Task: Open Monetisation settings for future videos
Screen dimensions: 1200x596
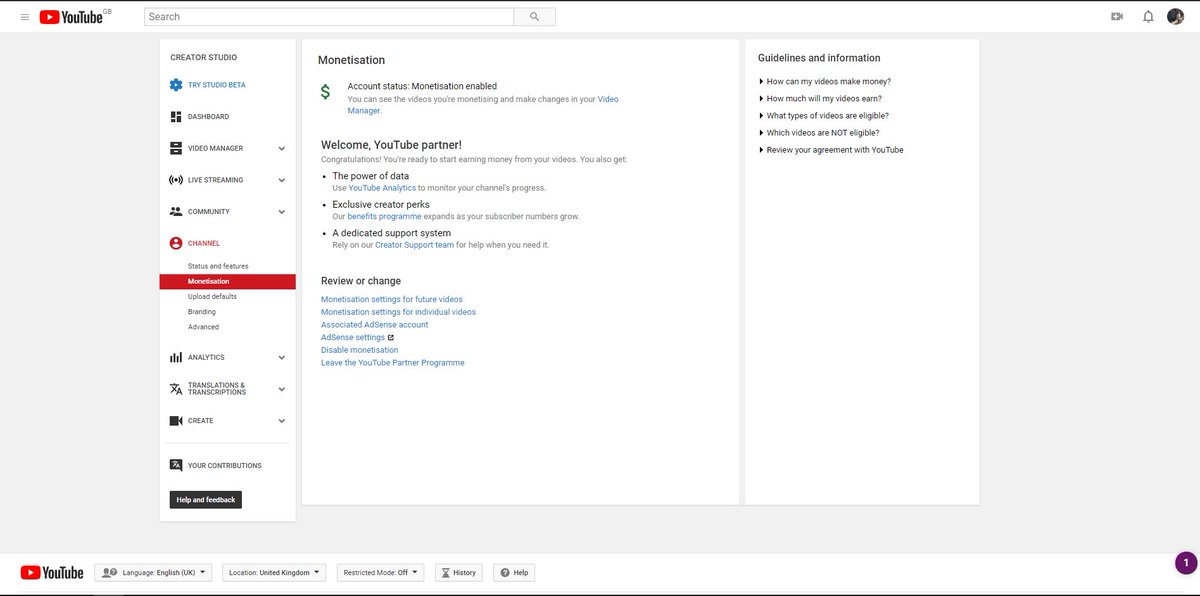Action: pyautogui.click(x=392, y=300)
